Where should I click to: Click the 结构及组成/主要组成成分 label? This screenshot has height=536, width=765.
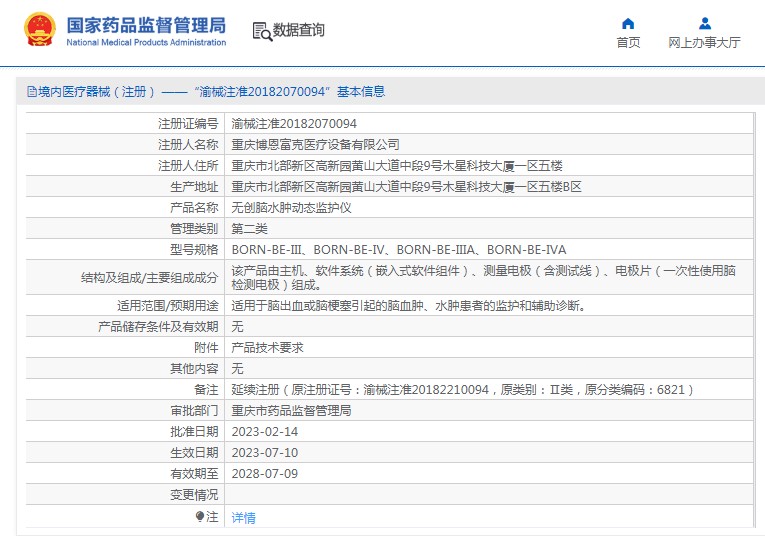[x=149, y=277]
